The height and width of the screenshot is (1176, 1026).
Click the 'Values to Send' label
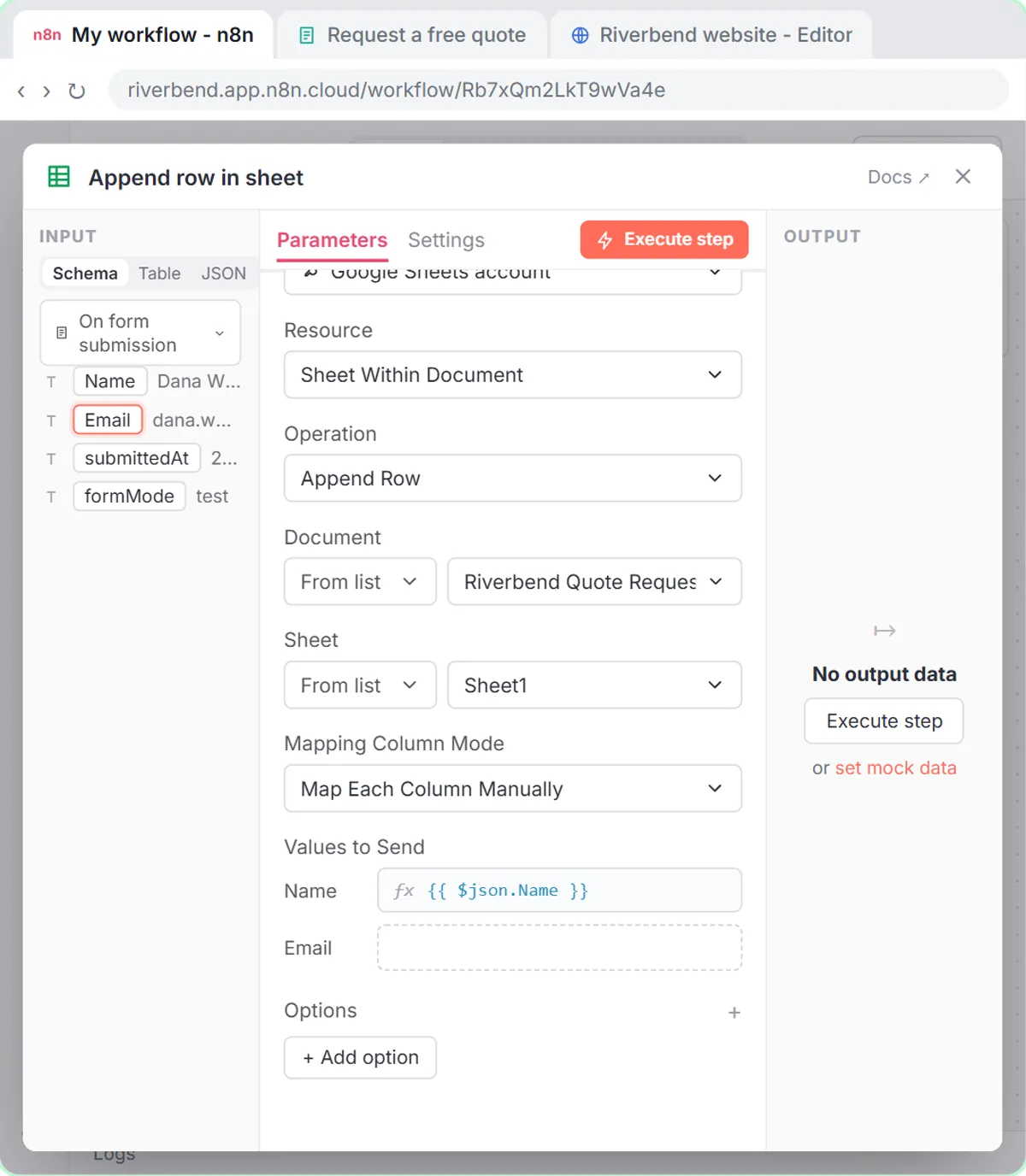coord(354,847)
